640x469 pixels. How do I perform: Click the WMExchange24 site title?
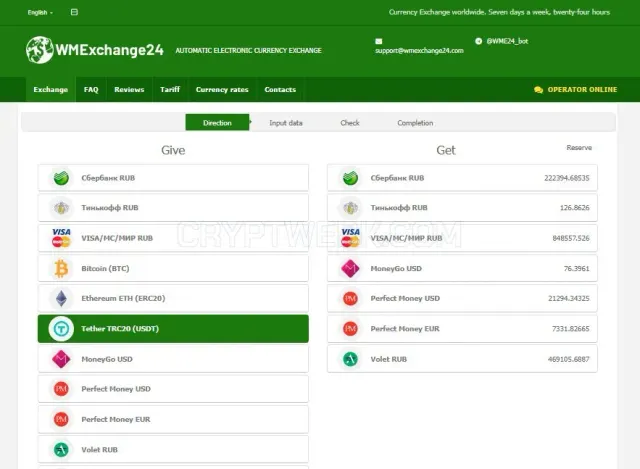point(109,50)
